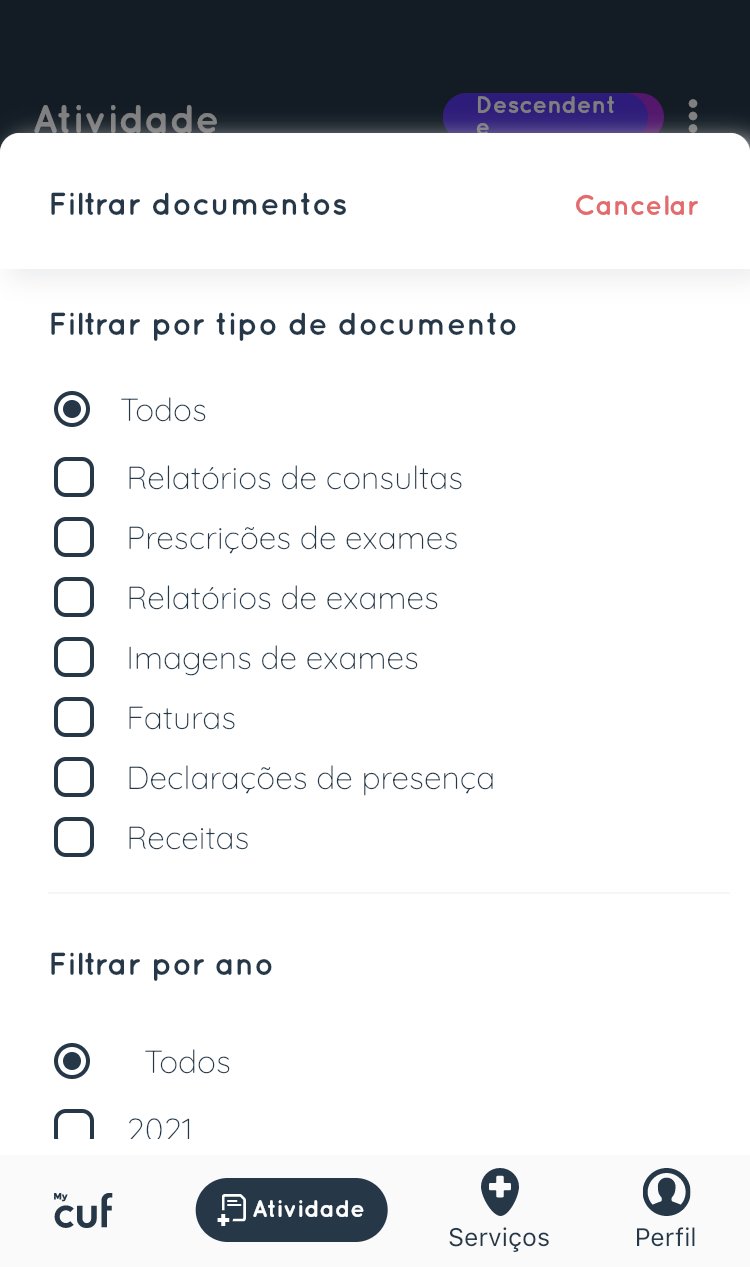Image resolution: width=750 pixels, height=1267 pixels.
Task: Enable Prescrições de exames filter checkbox
Action: click(74, 538)
